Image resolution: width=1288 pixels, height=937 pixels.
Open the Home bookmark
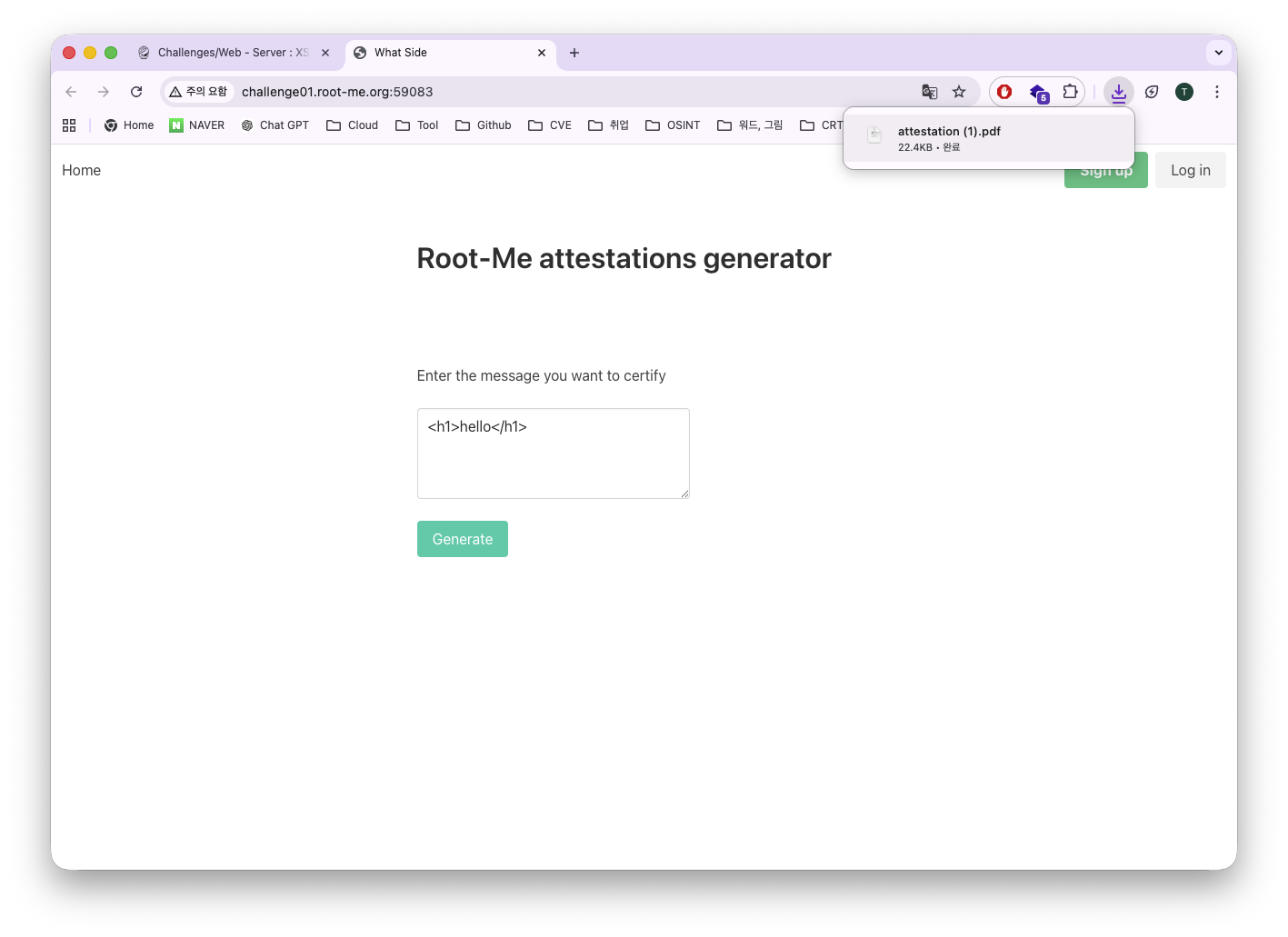(x=129, y=125)
